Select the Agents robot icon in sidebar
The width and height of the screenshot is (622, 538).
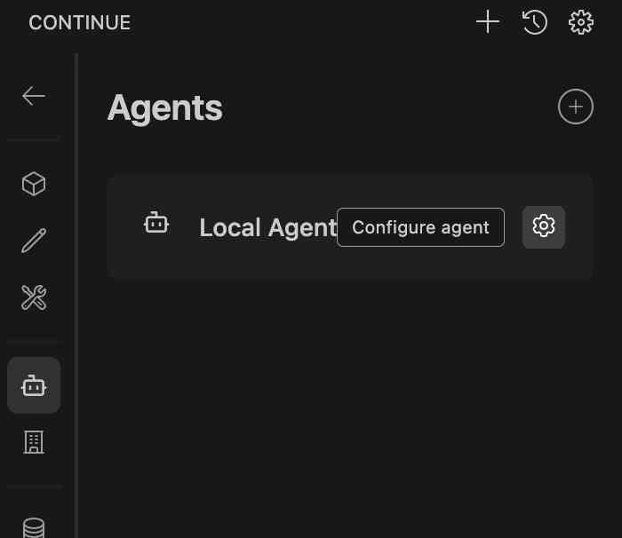pos(34,385)
